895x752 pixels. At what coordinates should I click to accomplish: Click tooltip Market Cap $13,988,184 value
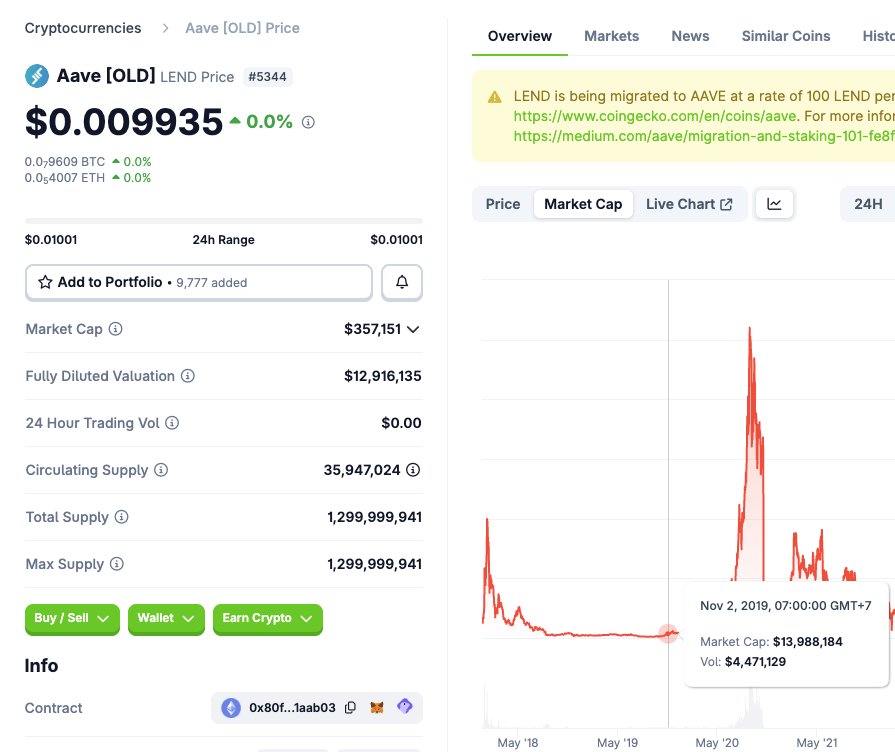tap(807, 641)
